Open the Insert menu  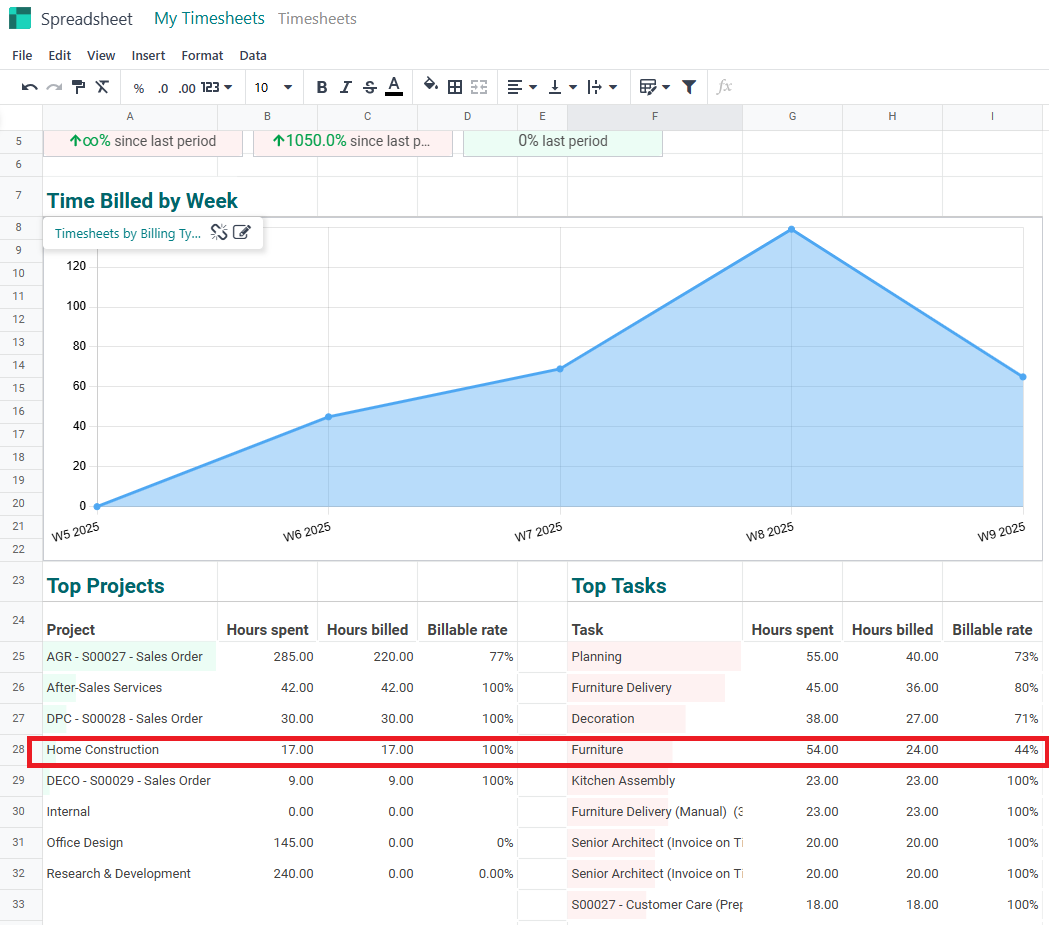pos(148,56)
